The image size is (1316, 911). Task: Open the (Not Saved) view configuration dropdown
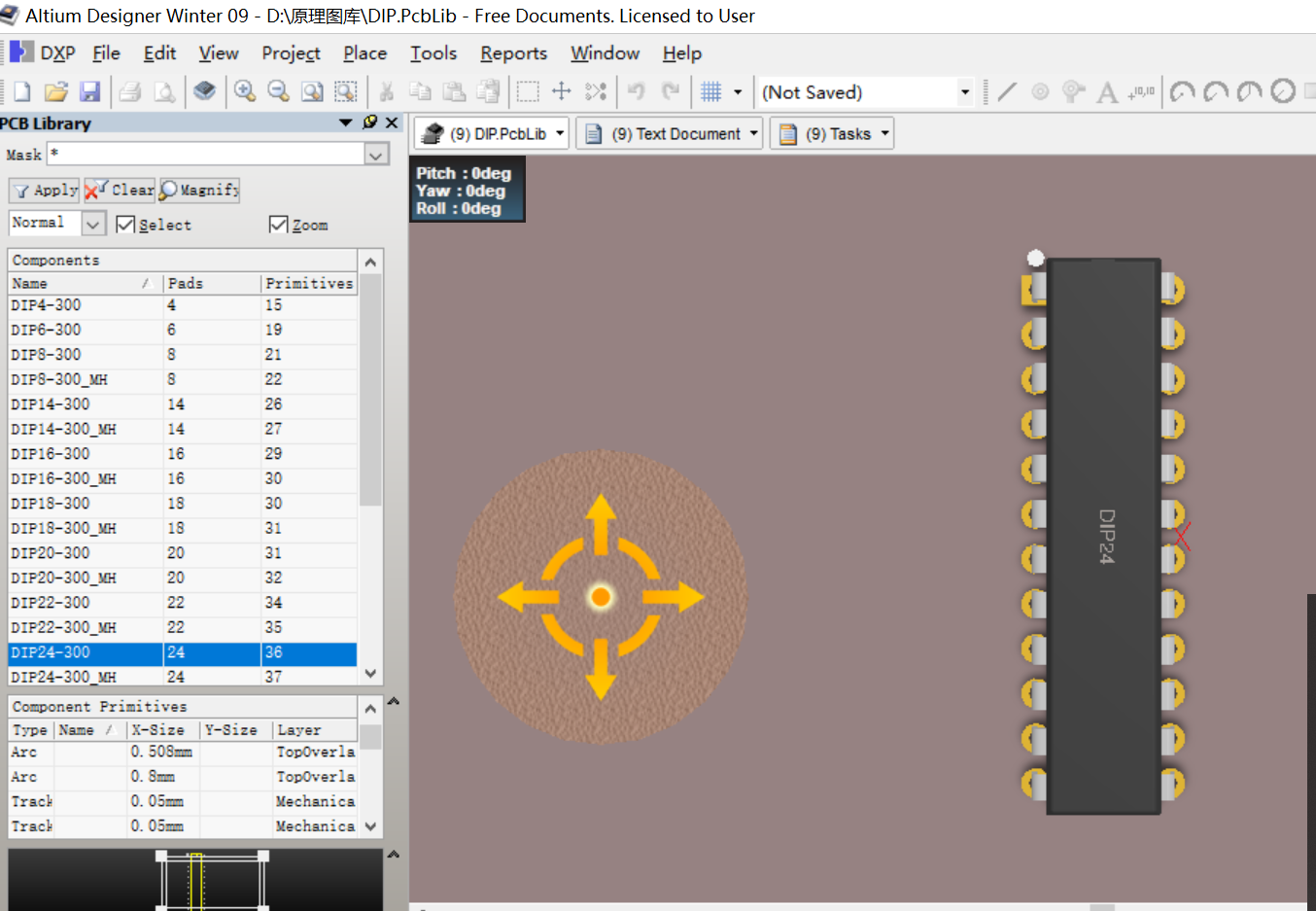(965, 92)
